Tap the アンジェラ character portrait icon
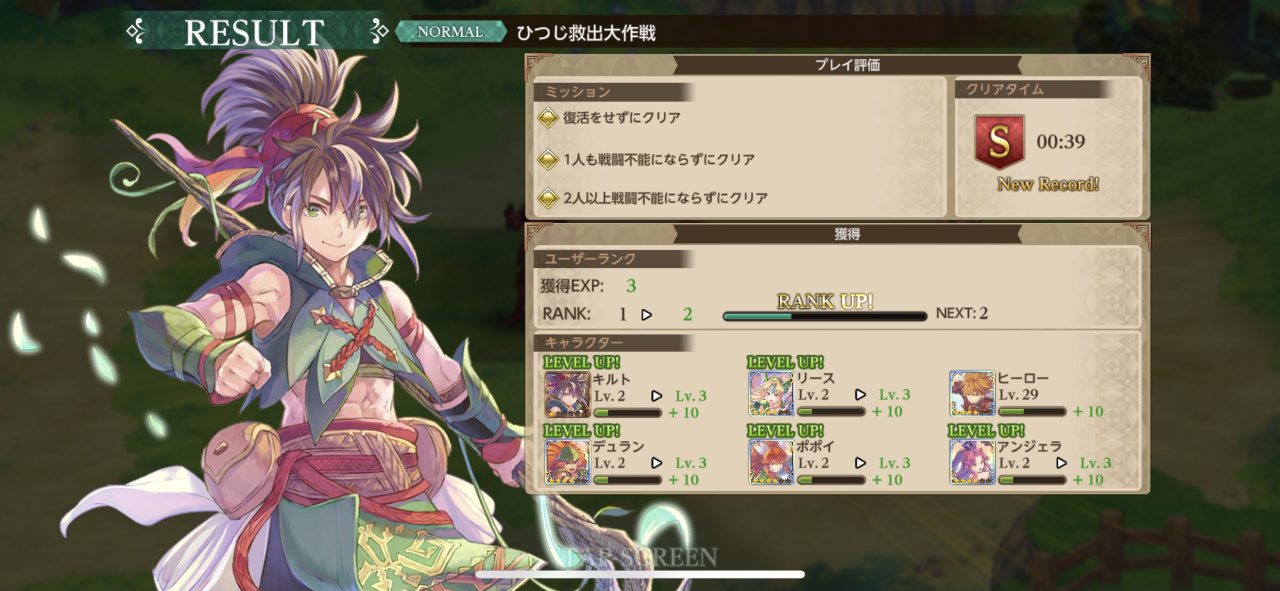Screen dimensions: 1280x591 tap(972, 462)
